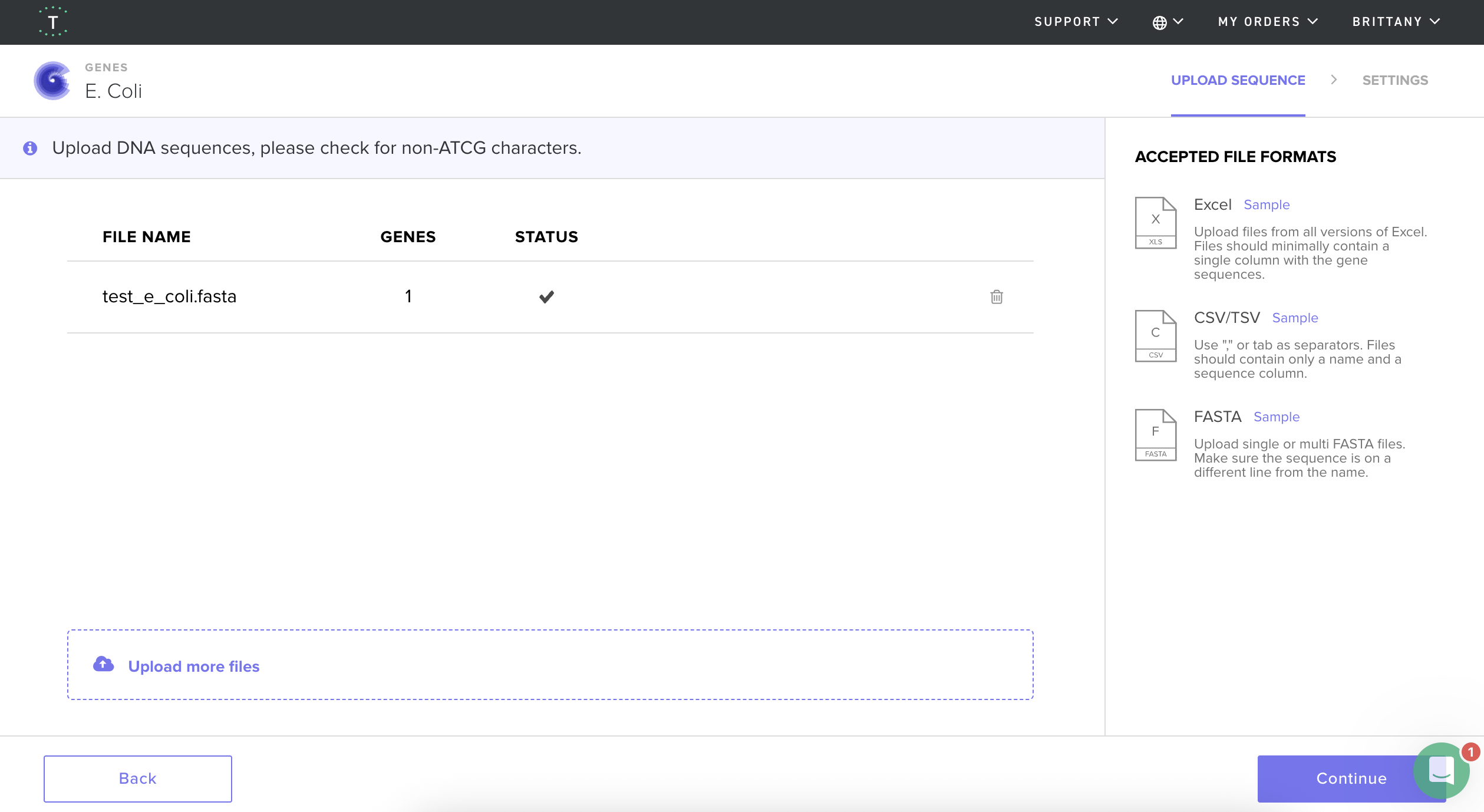Click the E. Coli genes product icon
Image resolution: width=1484 pixels, height=812 pixels.
click(52, 81)
